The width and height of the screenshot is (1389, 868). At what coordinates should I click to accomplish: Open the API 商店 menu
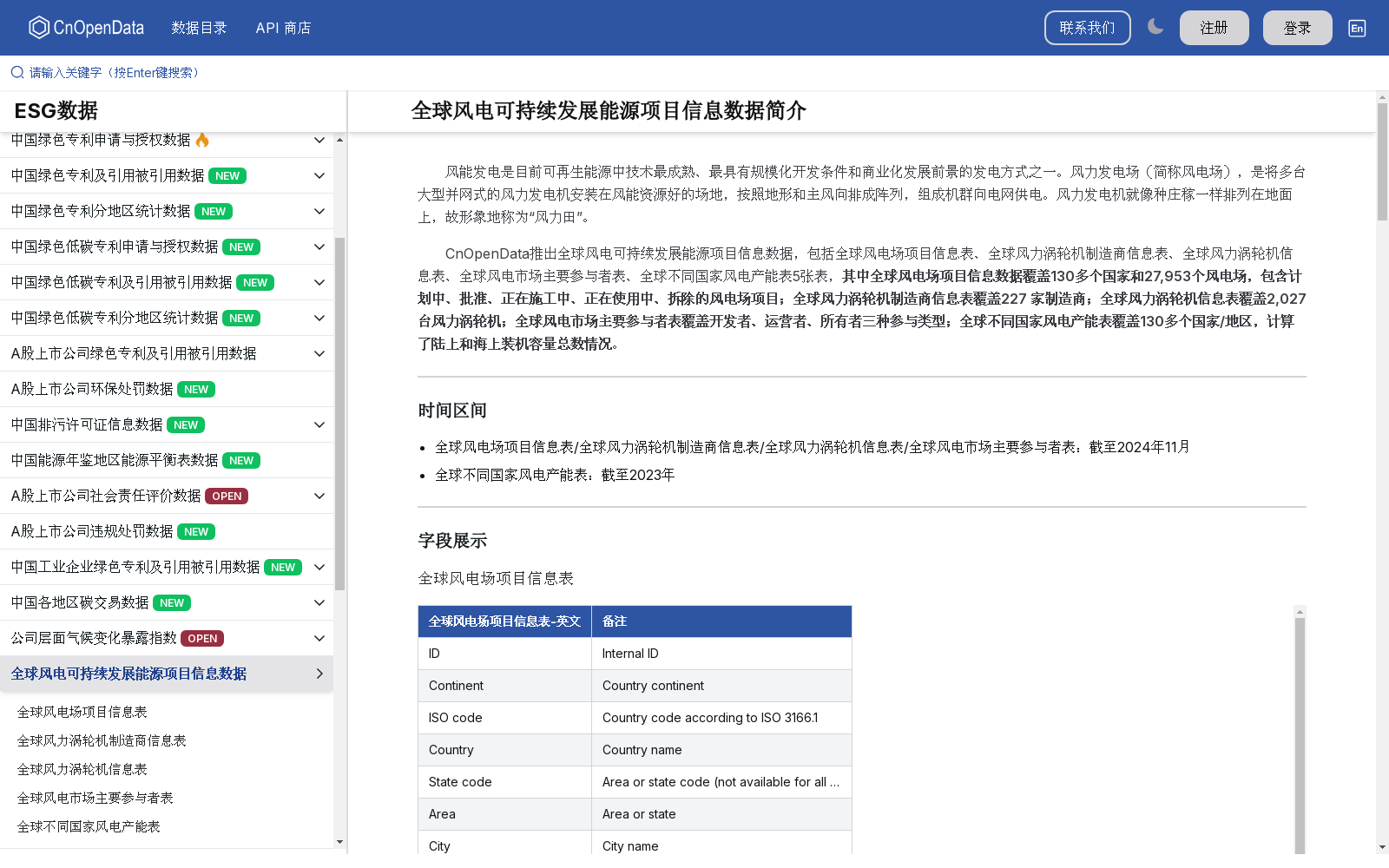(x=283, y=28)
